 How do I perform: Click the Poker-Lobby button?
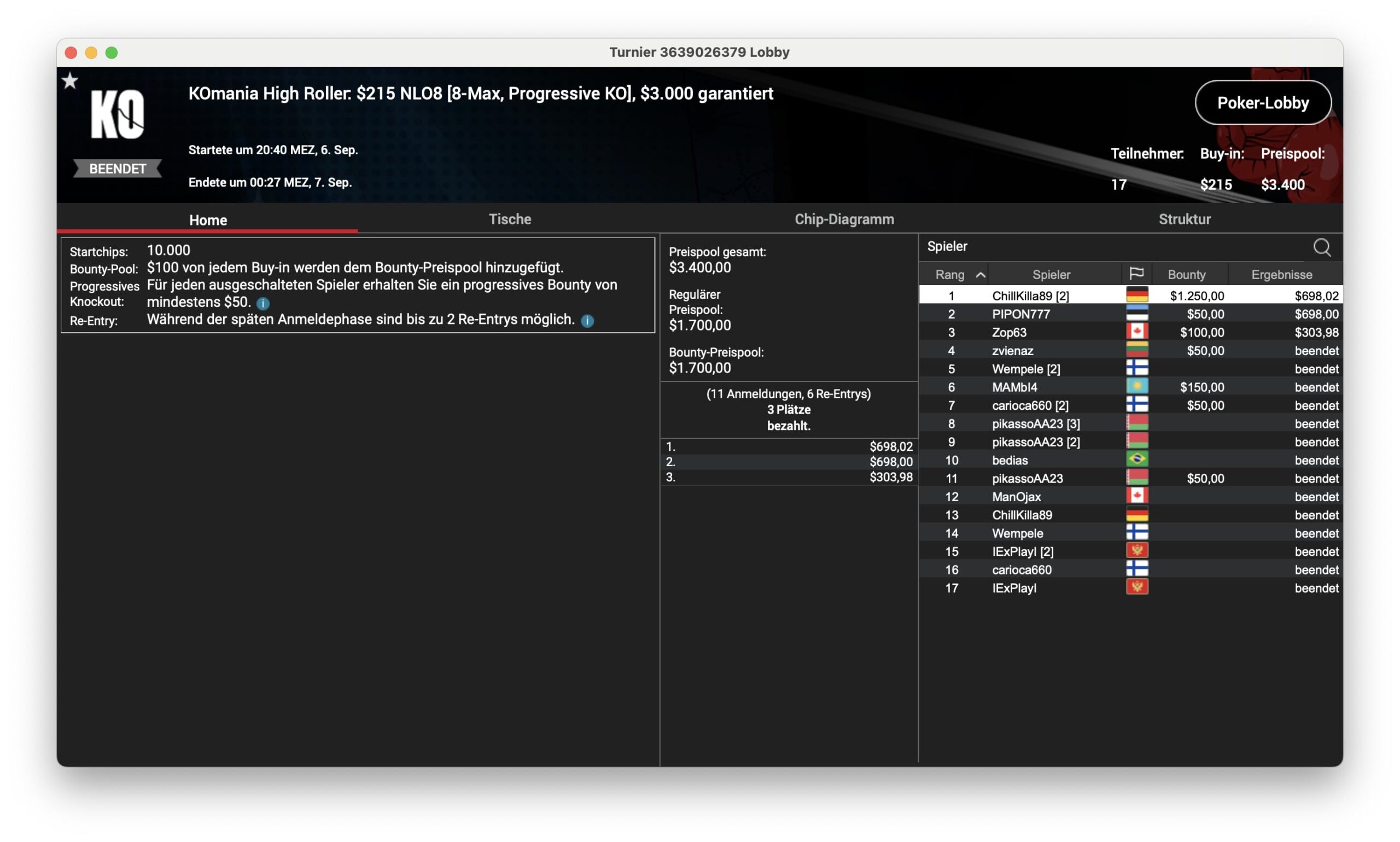click(x=1262, y=103)
